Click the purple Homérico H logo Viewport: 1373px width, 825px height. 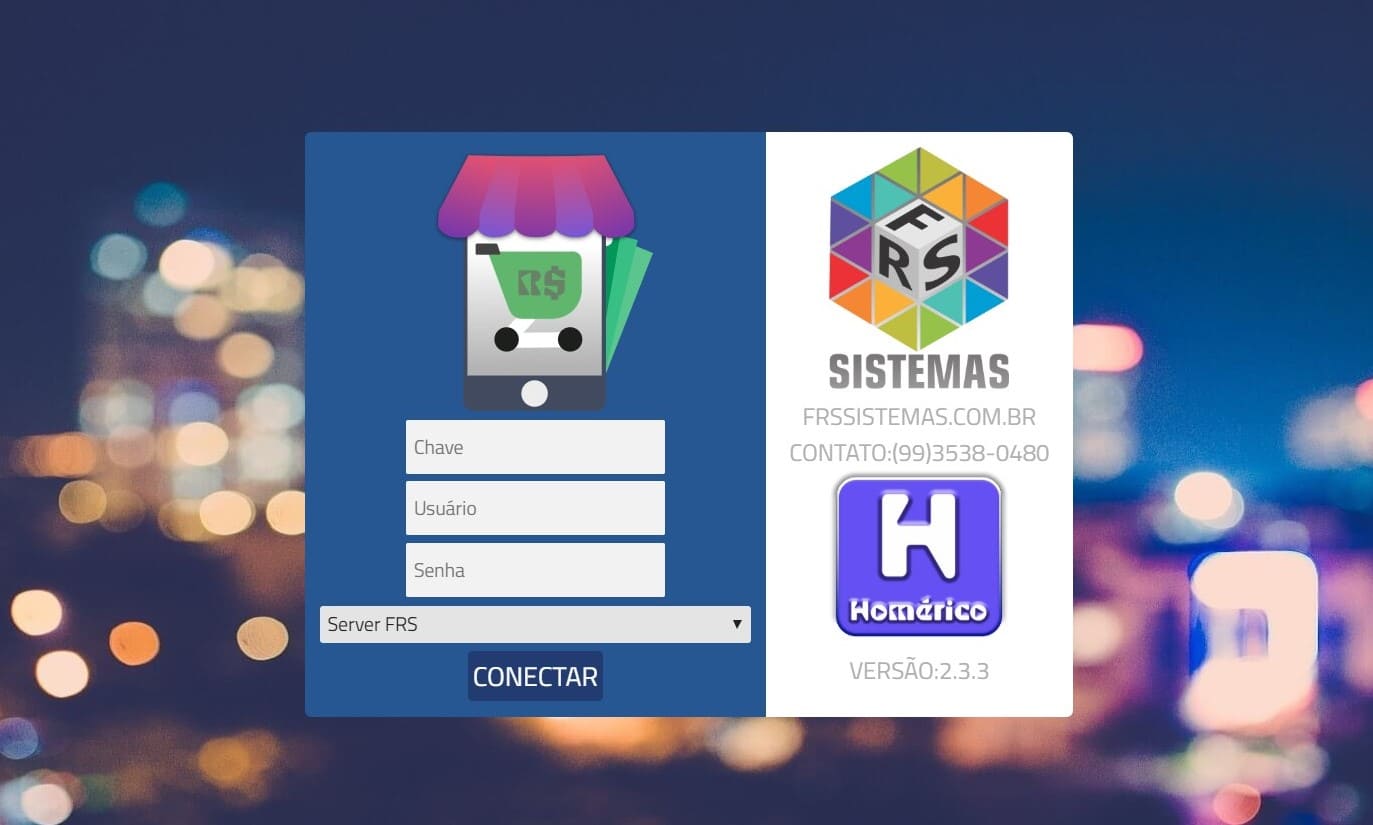coord(919,556)
